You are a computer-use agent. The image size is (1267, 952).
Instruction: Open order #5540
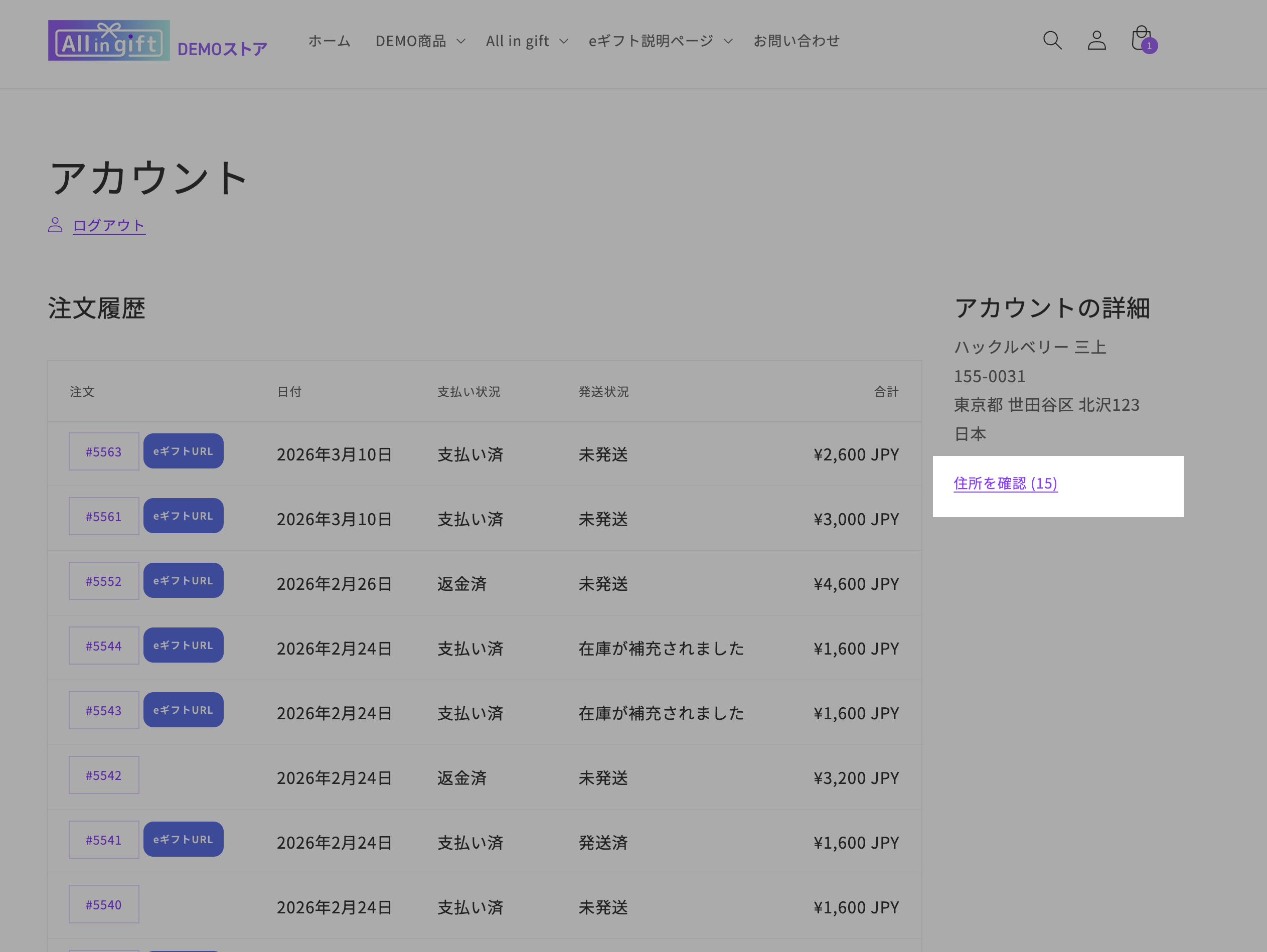(104, 904)
